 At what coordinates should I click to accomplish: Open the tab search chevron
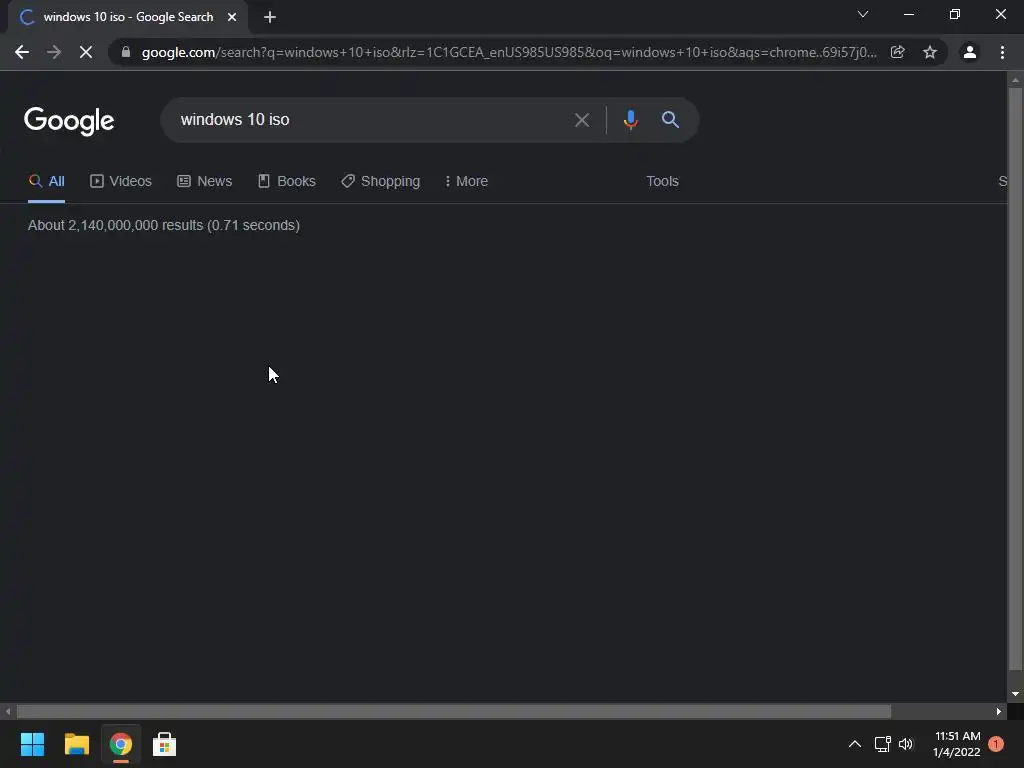(x=863, y=14)
